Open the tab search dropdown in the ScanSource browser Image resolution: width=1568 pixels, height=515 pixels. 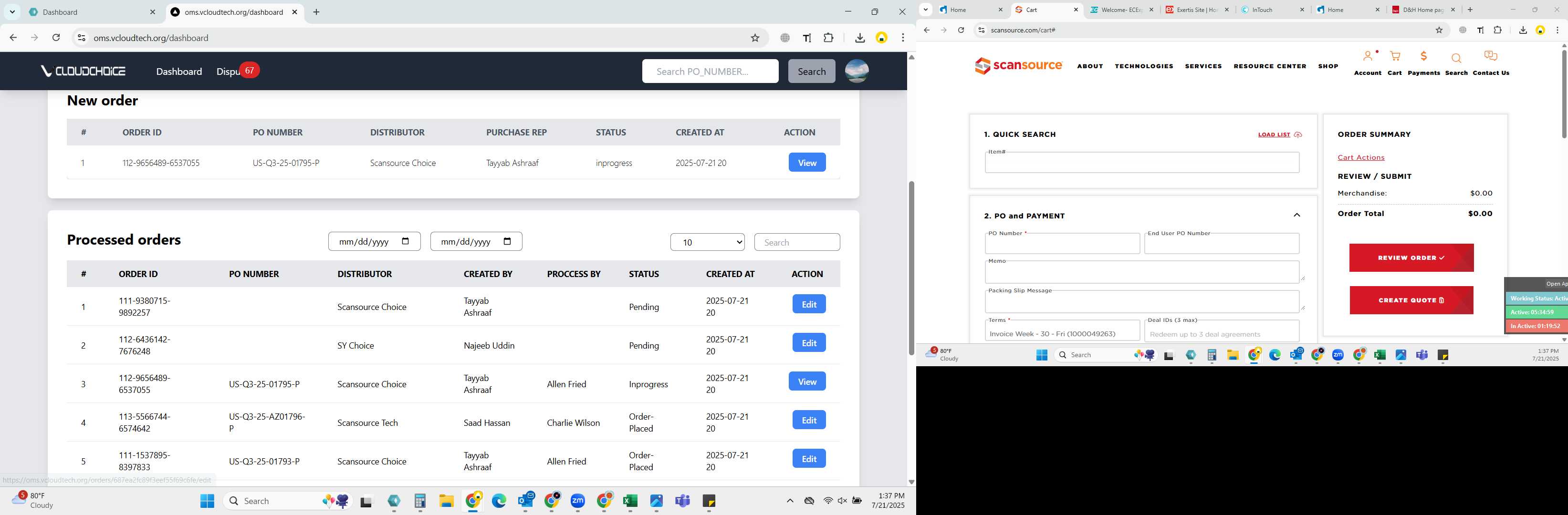925,10
